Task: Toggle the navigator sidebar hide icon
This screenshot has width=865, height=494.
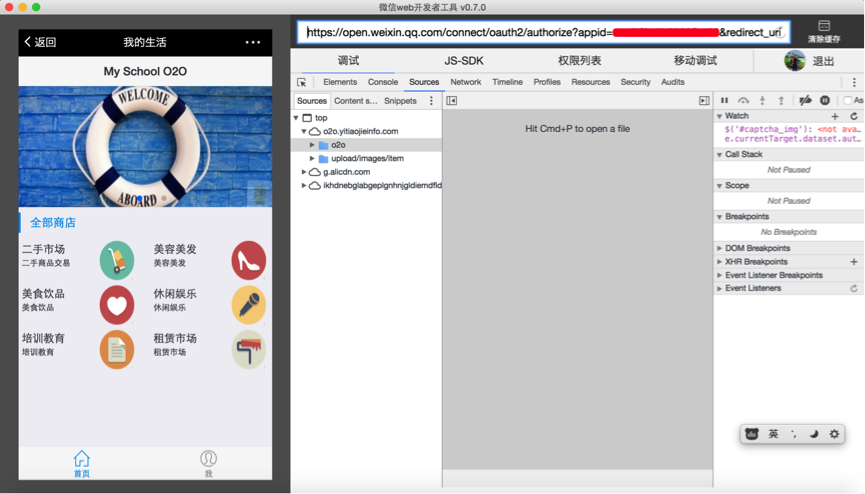Action: coord(451,100)
